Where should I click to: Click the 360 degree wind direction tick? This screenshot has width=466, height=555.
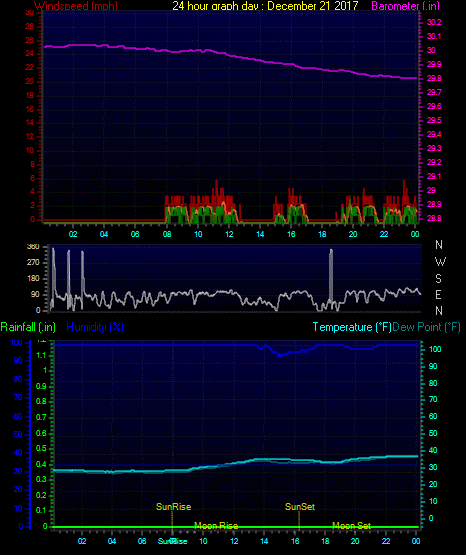pyautogui.click(x=33, y=247)
